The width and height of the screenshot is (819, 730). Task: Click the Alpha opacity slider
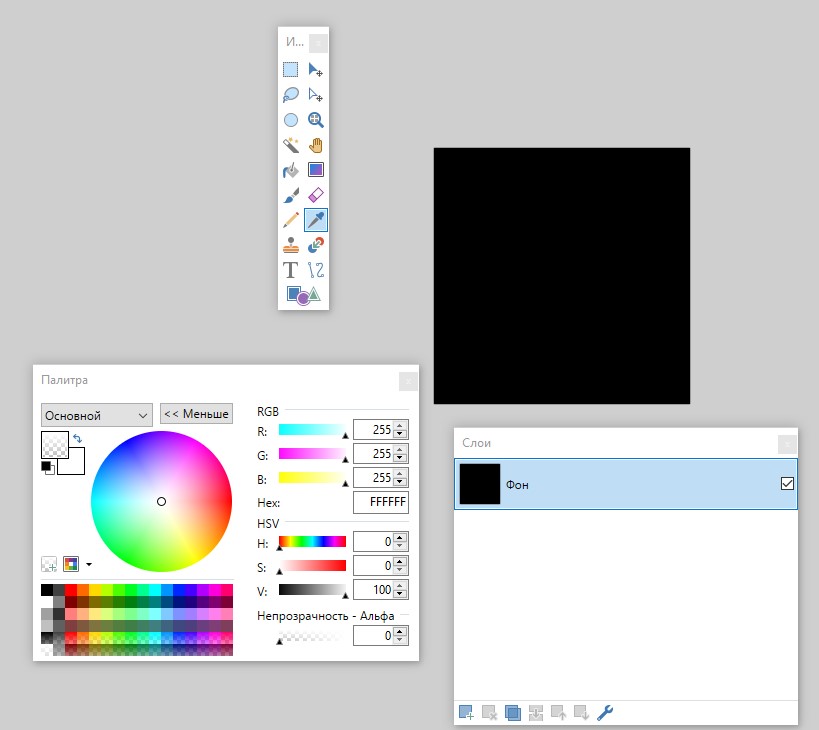click(310, 636)
